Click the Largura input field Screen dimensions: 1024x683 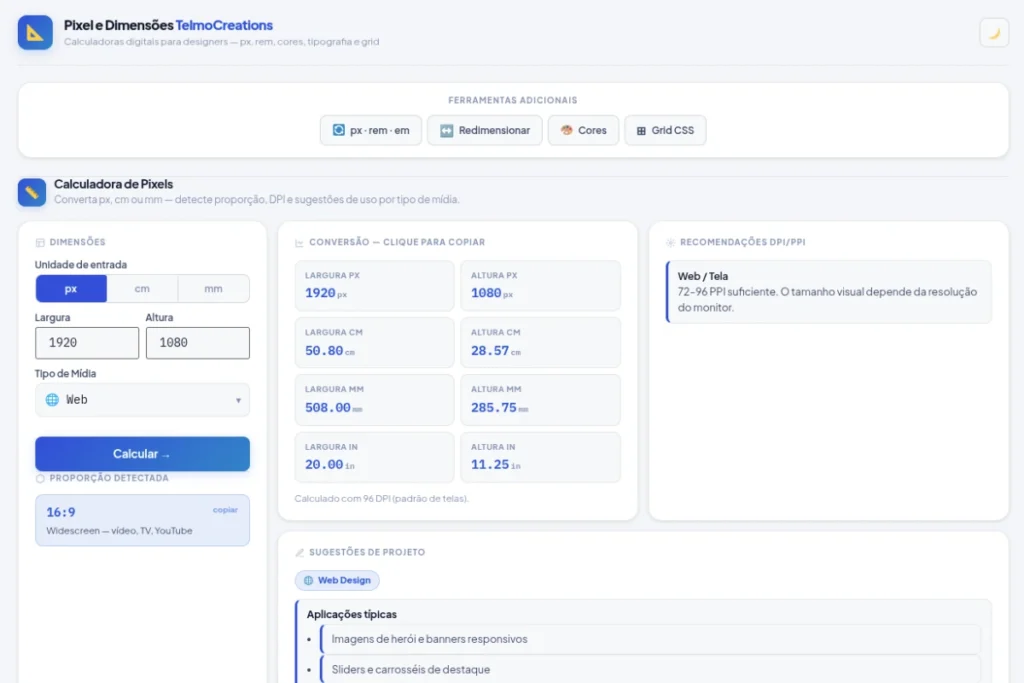[87, 343]
